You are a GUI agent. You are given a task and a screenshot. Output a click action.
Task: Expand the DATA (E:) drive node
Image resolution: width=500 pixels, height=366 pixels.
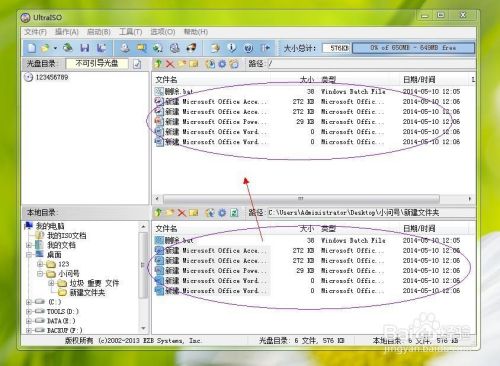click(x=29, y=321)
